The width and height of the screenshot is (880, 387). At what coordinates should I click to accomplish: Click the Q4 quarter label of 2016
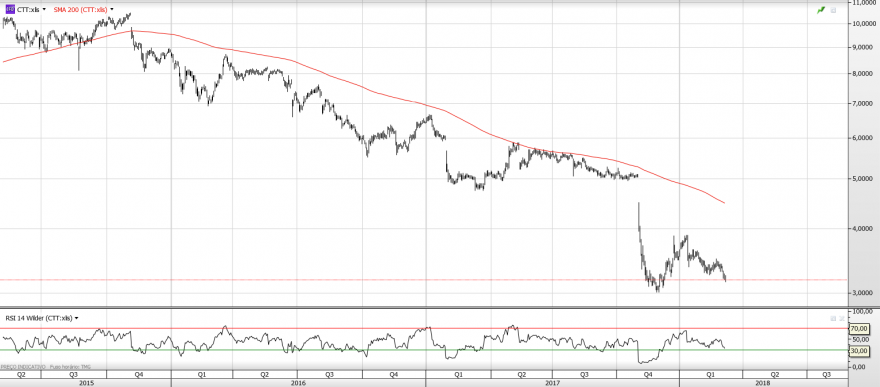tap(394, 374)
